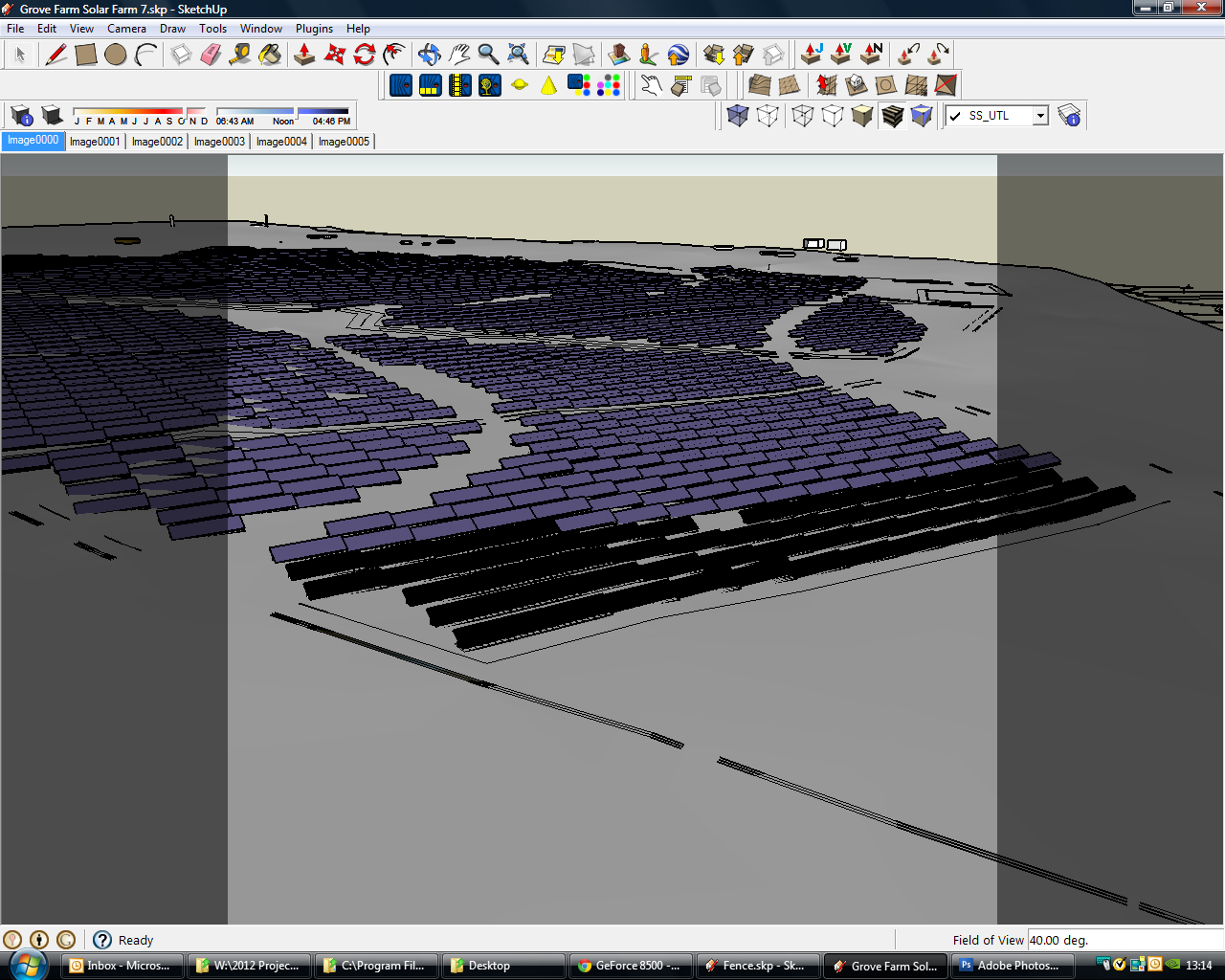
Task: Open the Inbox - Microsoft taskbar window
Action: (122, 966)
